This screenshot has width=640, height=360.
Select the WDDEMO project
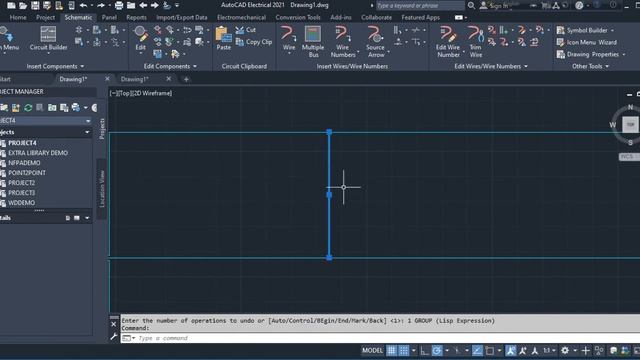tap(22, 202)
